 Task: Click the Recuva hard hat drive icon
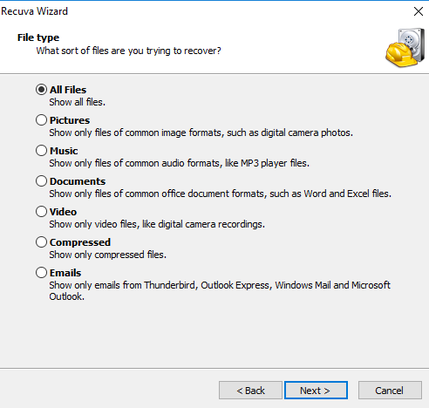(405, 48)
